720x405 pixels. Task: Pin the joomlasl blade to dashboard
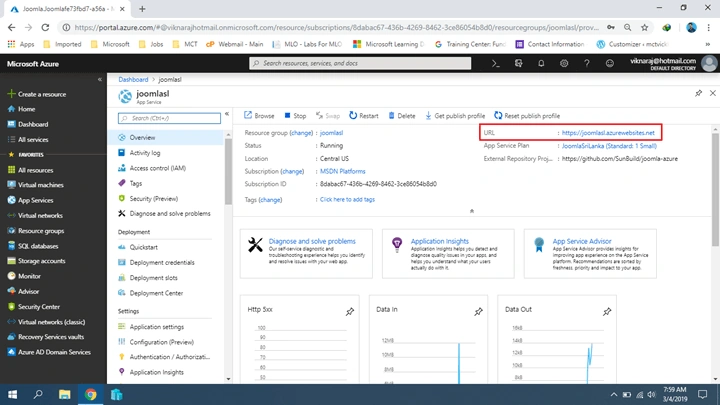[698, 93]
